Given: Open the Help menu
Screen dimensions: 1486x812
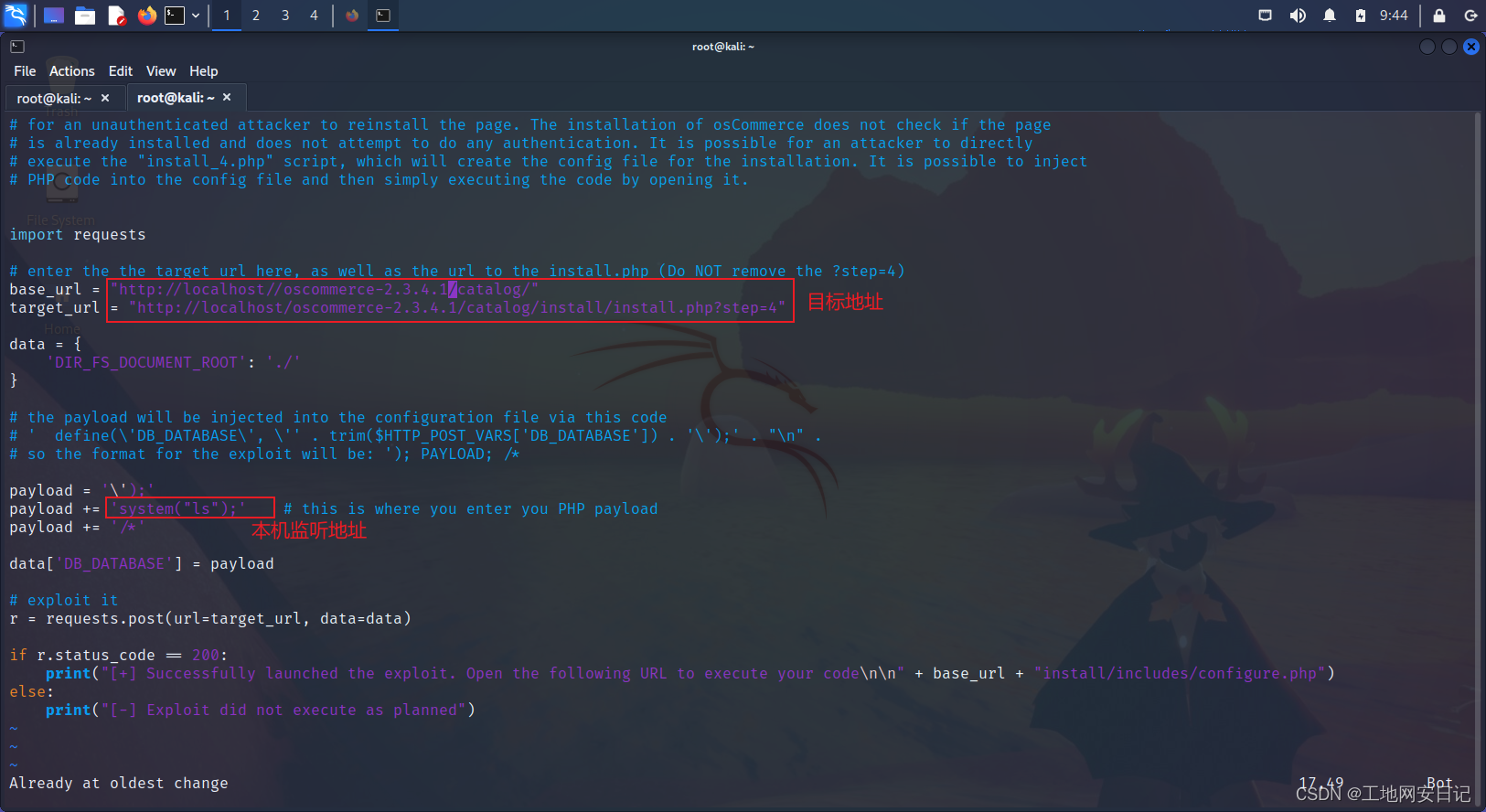Looking at the screenshot, I should [x=204, y=71].
